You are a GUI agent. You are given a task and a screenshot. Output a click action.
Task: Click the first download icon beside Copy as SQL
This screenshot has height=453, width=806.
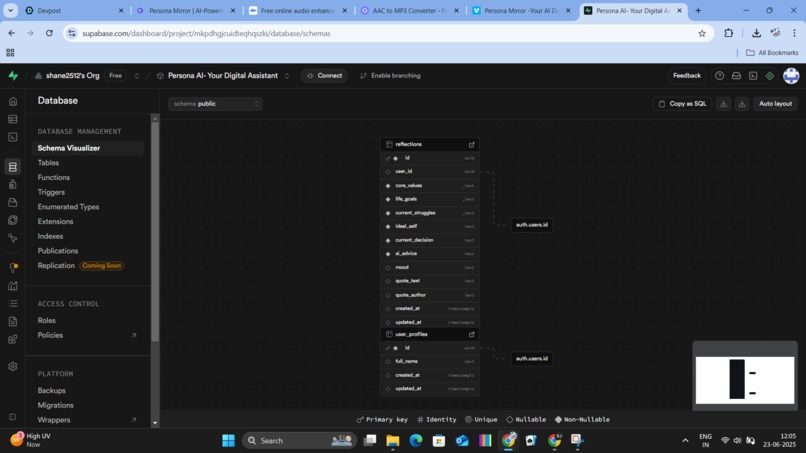(x=723, y=104)
